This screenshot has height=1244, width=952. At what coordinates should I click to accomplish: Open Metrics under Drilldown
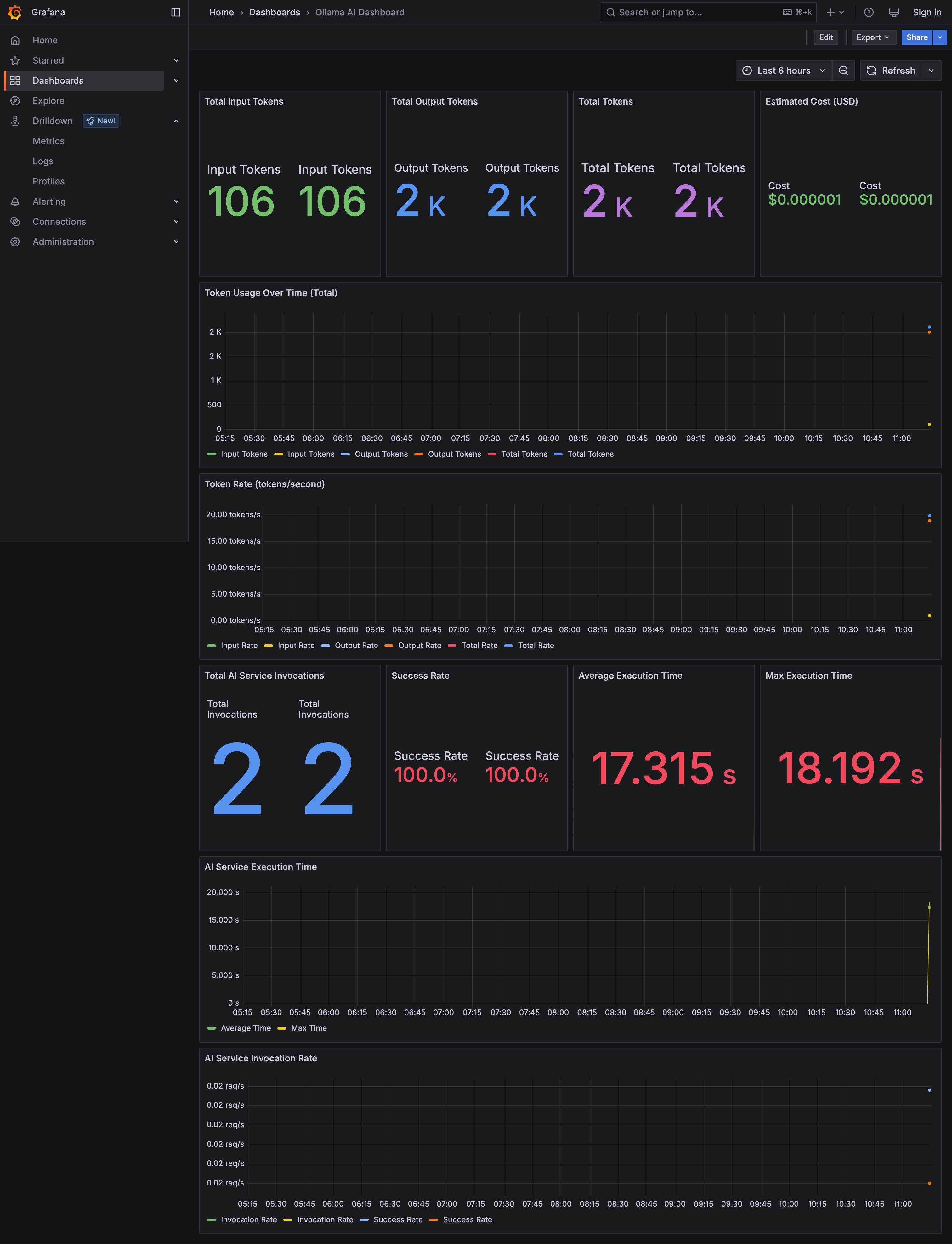tap(48, 141)
